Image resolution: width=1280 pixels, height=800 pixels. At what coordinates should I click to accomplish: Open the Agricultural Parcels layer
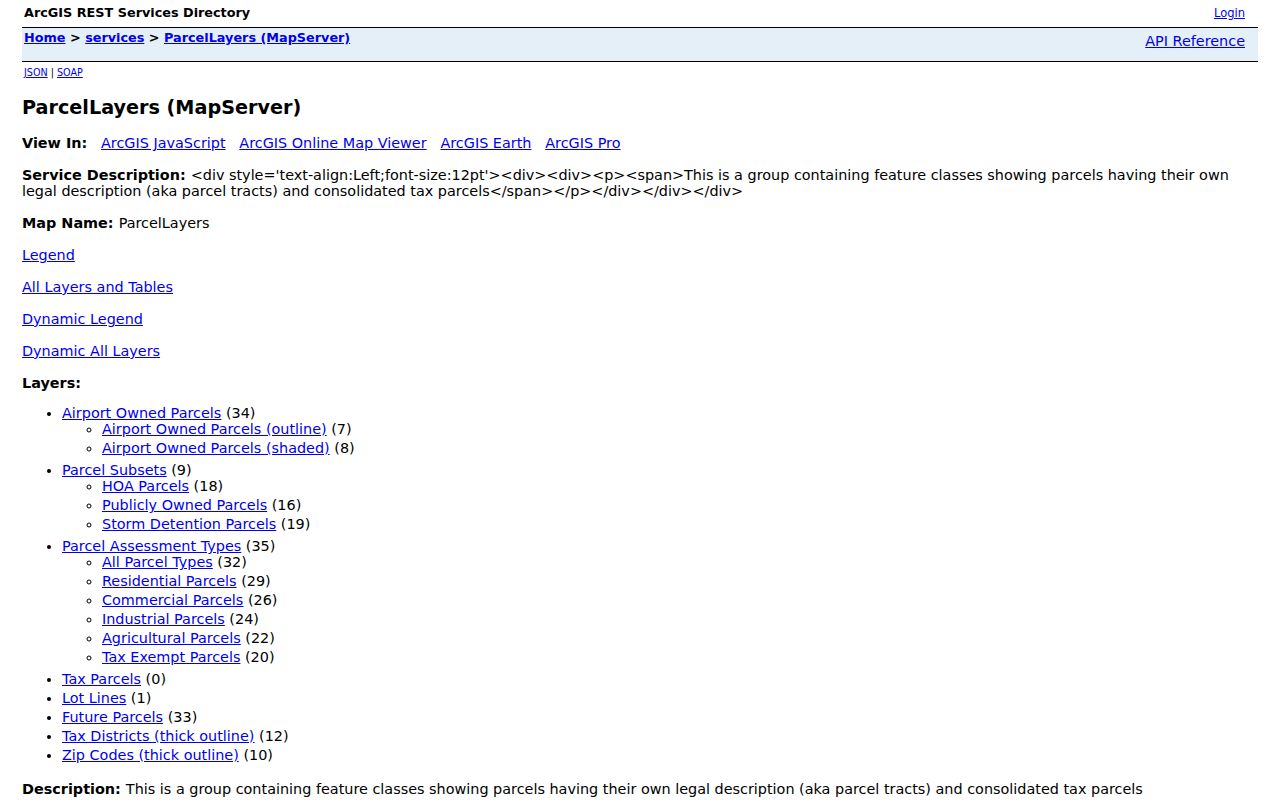[x=171, y=638]
